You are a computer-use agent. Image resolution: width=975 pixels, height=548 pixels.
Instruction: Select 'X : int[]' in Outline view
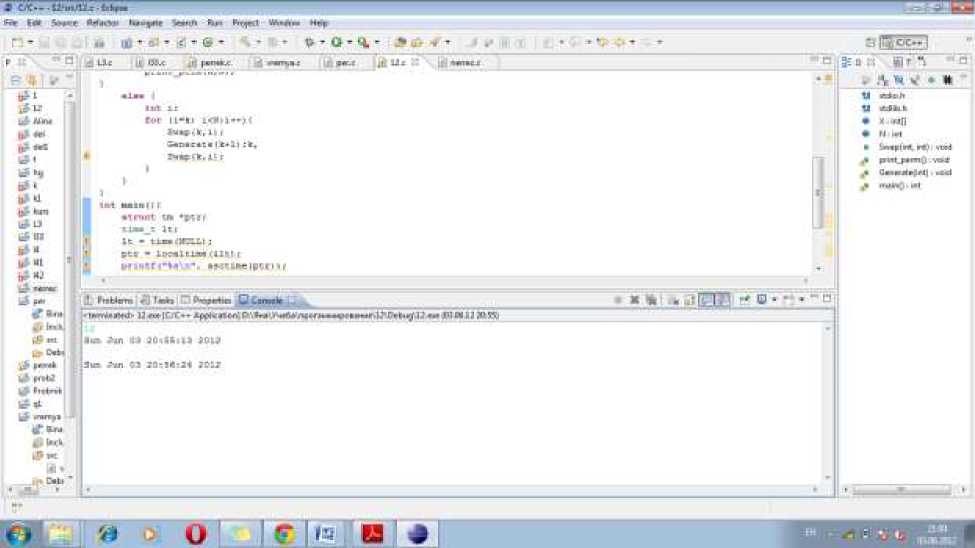(x=884, y=121)
